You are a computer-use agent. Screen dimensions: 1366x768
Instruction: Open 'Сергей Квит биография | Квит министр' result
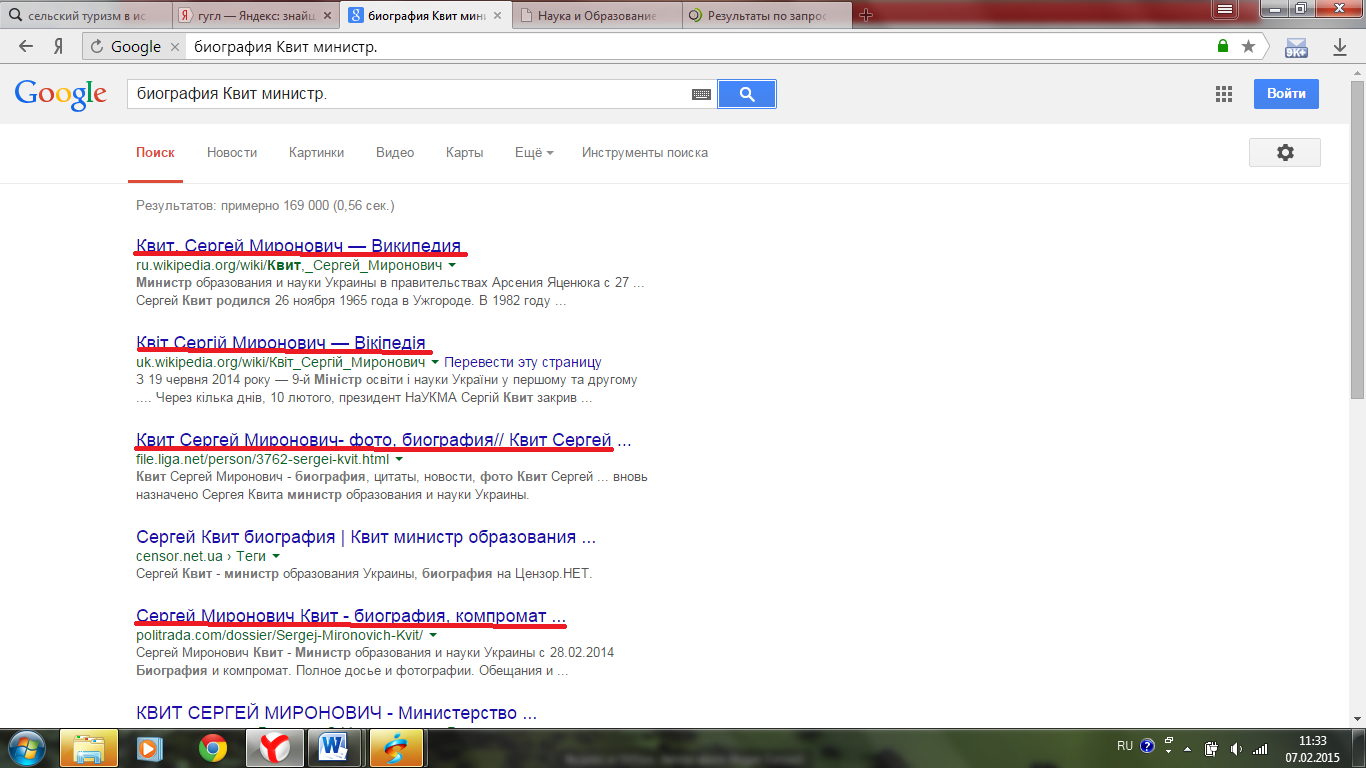(366, 537)
